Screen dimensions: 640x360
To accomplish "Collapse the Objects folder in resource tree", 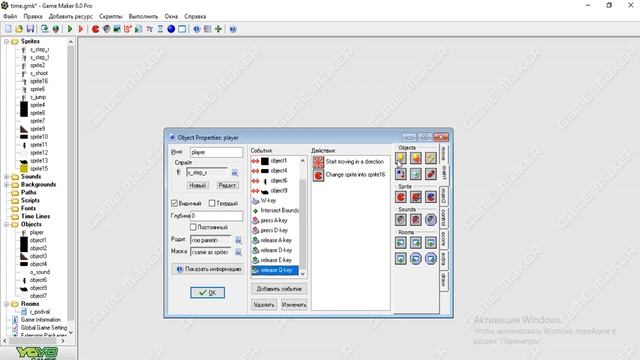I will (x=7, y=224).
